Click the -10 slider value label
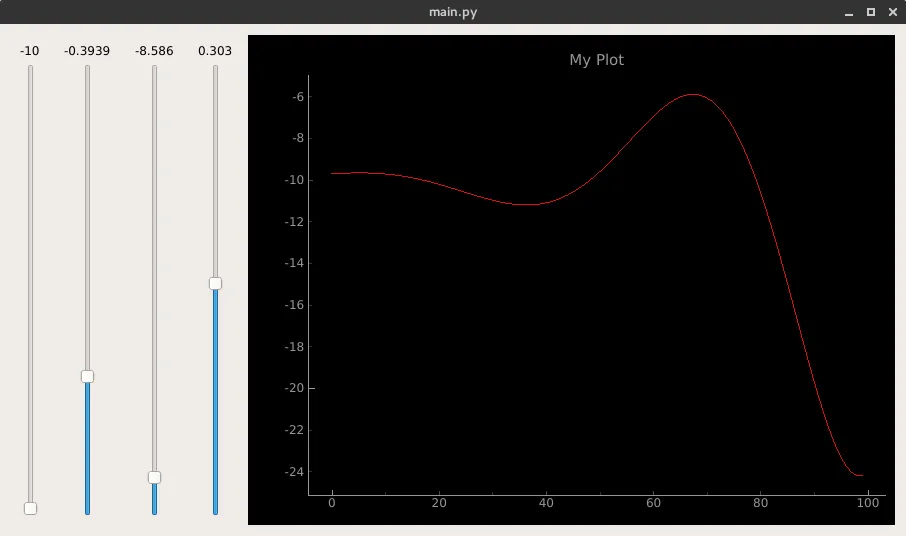This screenshot has height=536, width=906. pos(29,51)
